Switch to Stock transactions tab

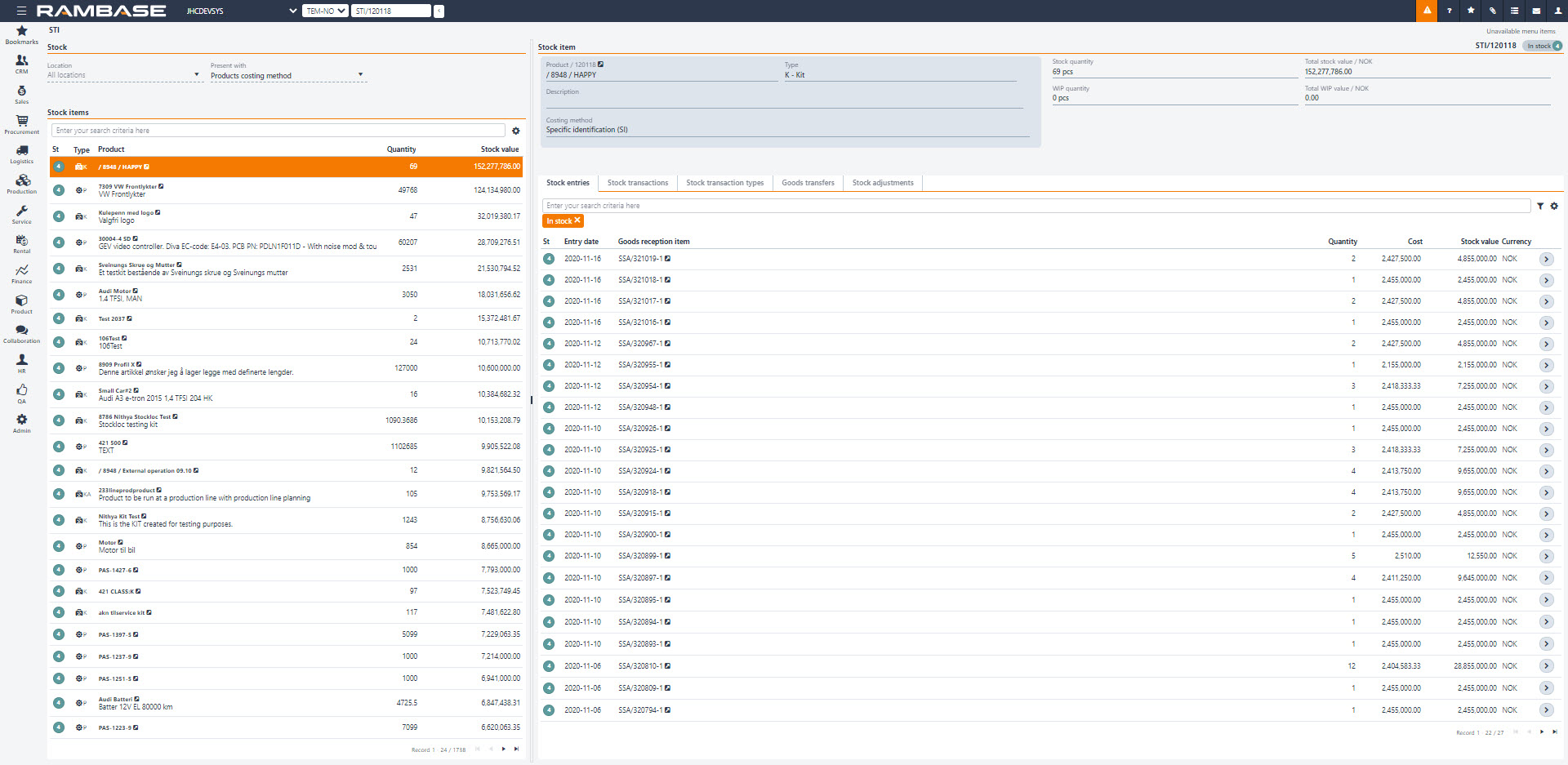(638, 183)
